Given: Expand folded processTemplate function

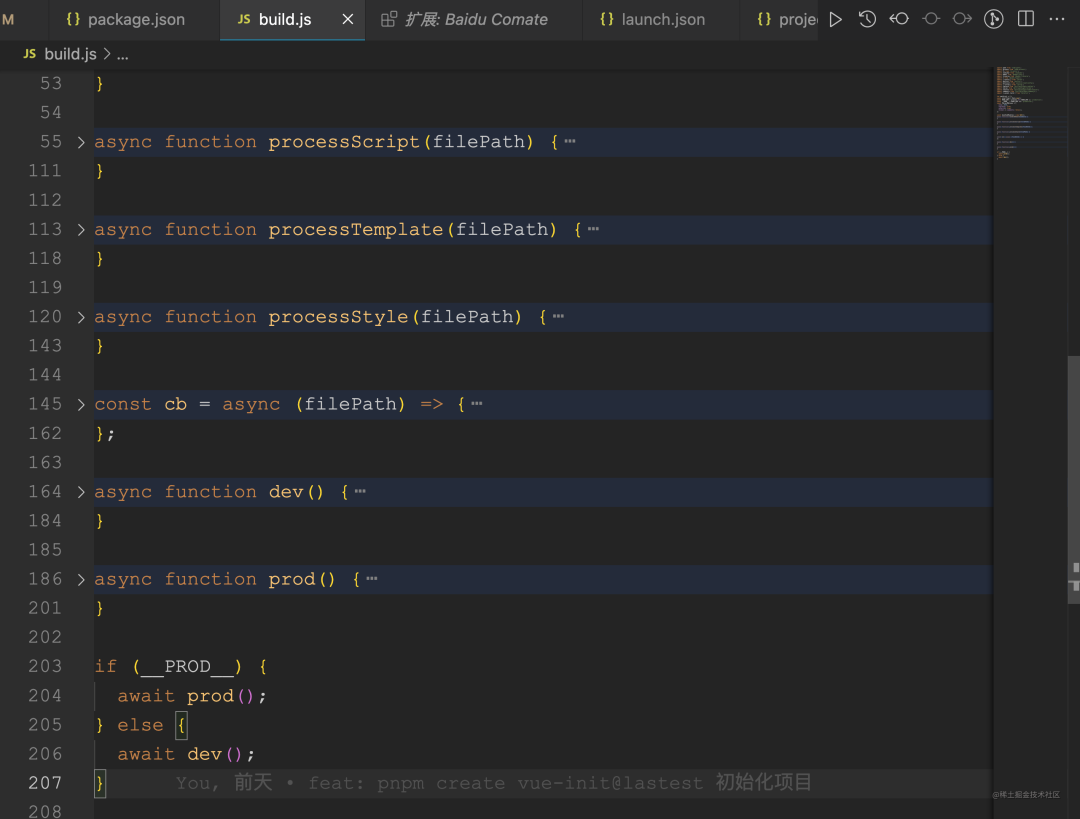Looking at the screenshot, I should tap(81, 229).
